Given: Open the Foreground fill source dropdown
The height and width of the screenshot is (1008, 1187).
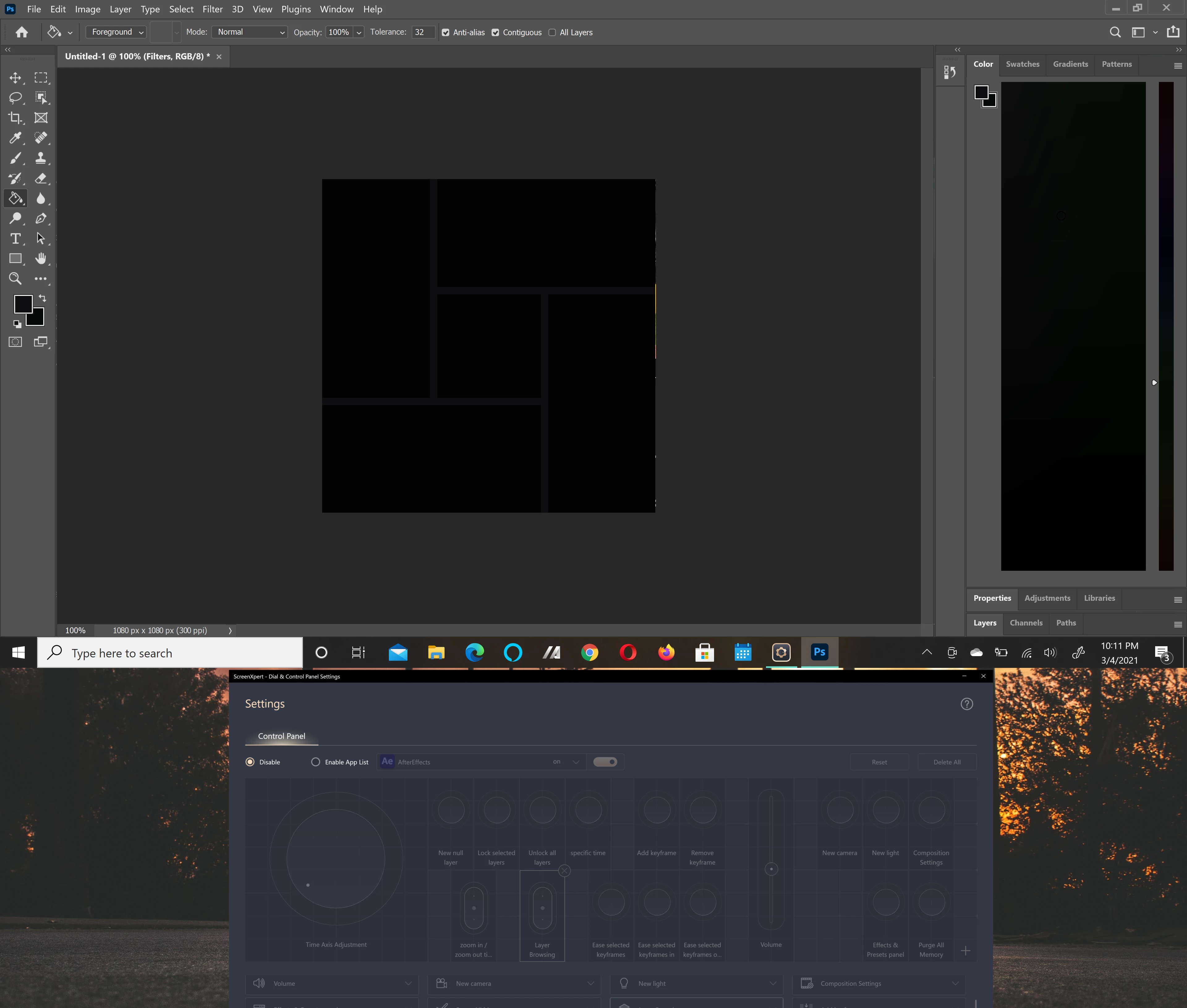Looking at the screenshot, I should (117, 32).
